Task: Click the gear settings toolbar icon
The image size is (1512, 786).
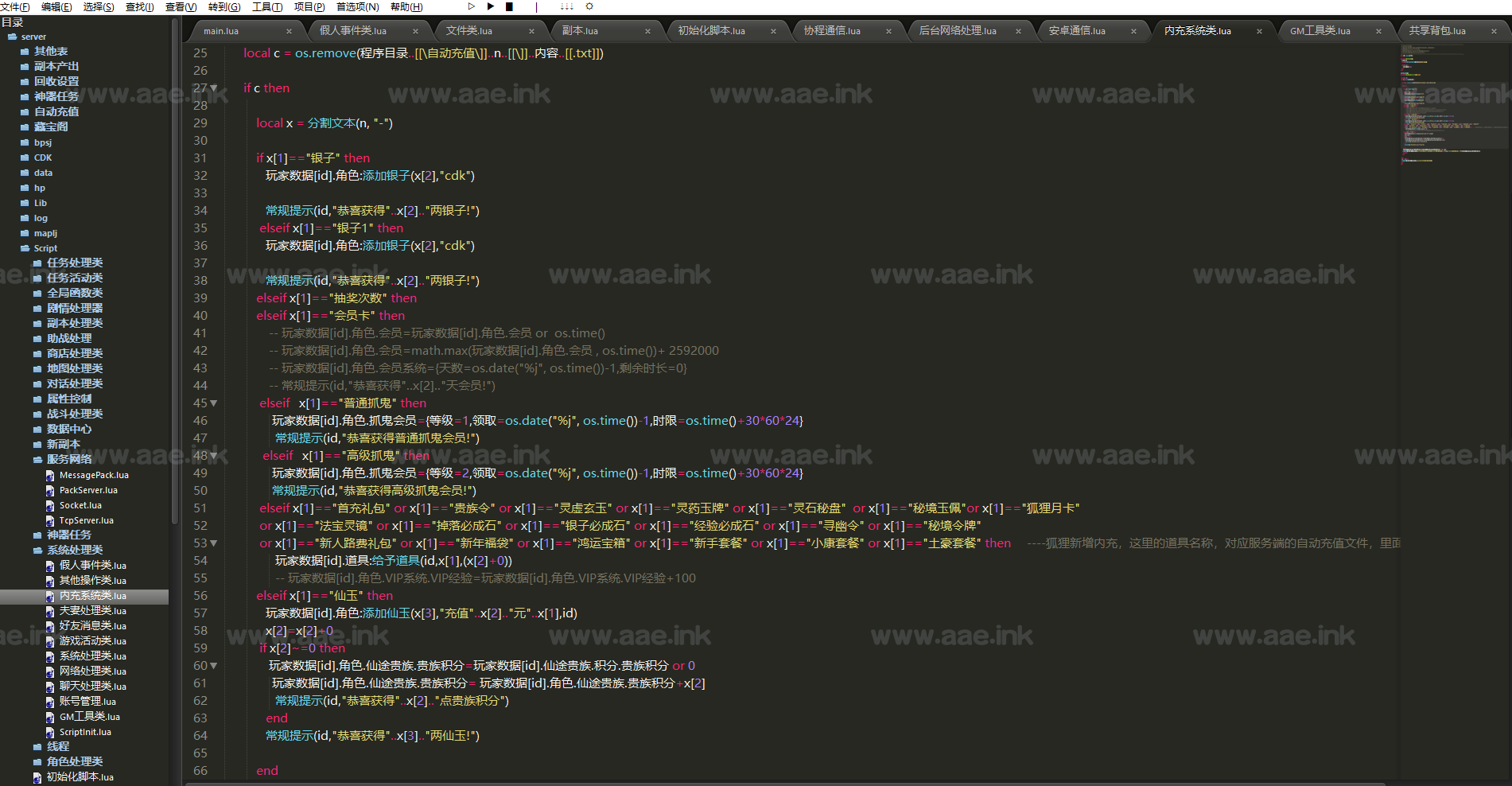Action: 589,6
